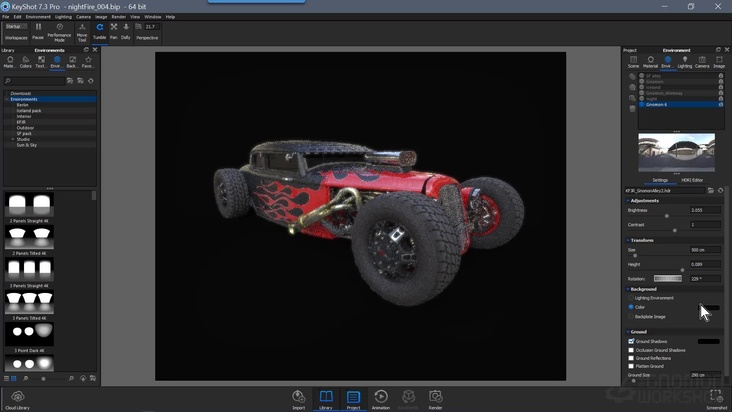Select the Move Tool
732x412 pixels.
point(82,33)
